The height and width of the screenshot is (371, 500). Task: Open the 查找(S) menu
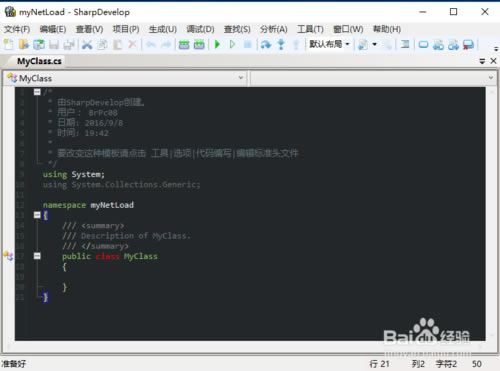[x=237, y=29]
